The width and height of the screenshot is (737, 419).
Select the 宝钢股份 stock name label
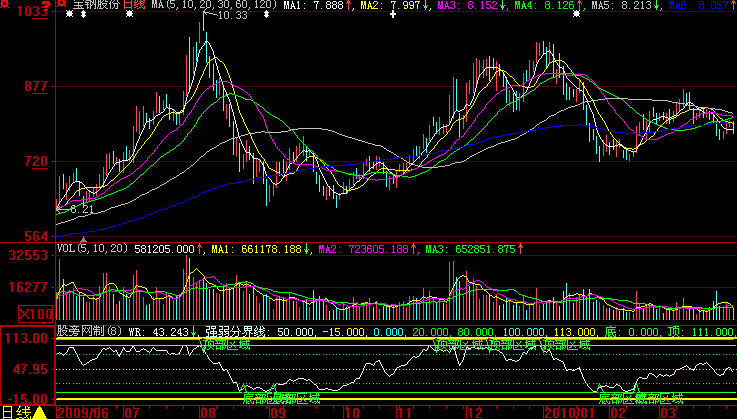(96, 6)
